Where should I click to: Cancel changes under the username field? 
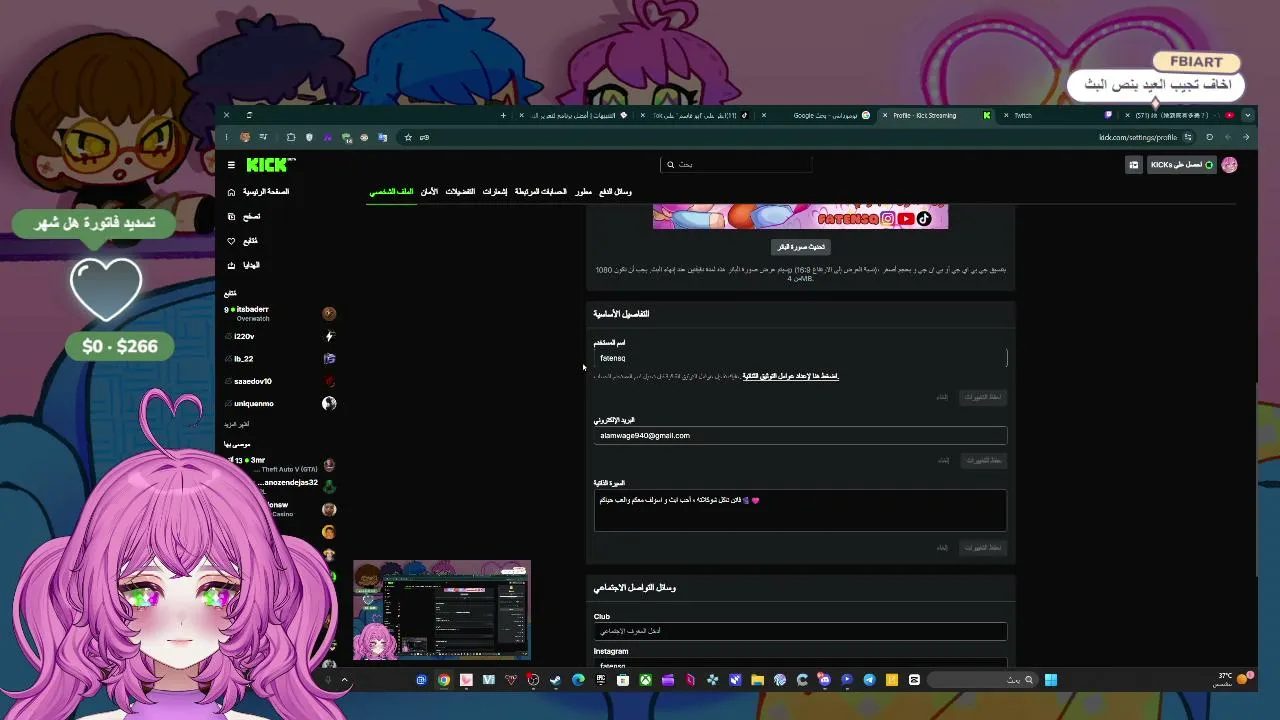pyautogui.click(x=942, y=397)
